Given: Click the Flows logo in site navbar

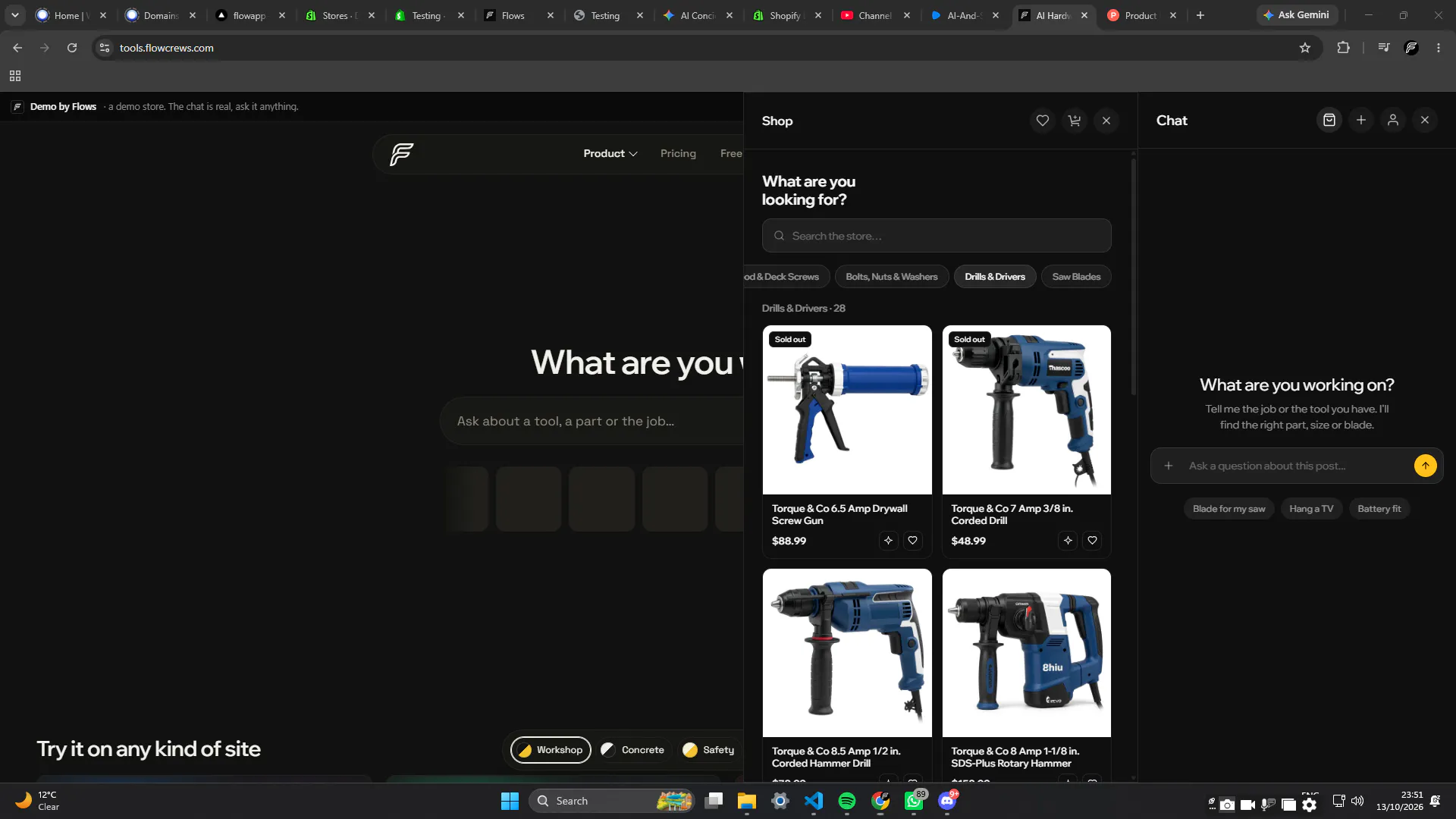Looking at the screenshot, I should point(401,154).
